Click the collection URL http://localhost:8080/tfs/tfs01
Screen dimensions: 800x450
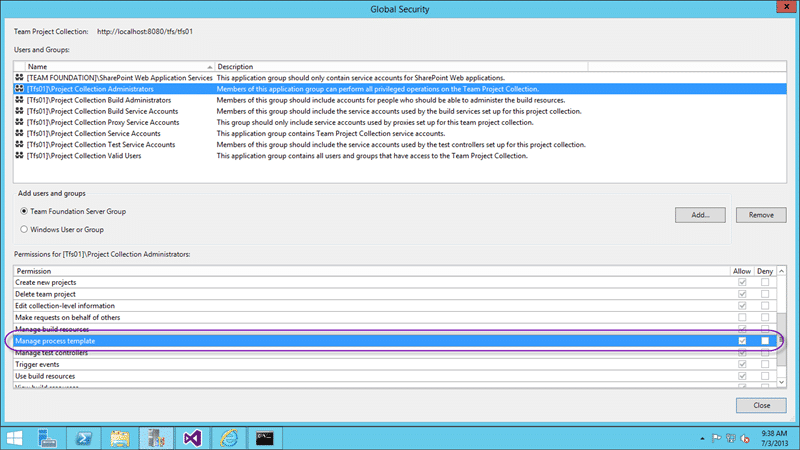[x=145, y=32]
